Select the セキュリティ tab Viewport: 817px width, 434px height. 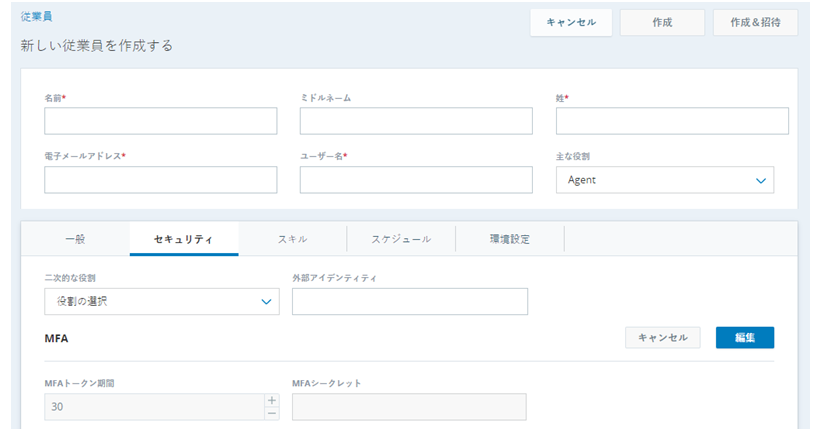pos(184,239)
